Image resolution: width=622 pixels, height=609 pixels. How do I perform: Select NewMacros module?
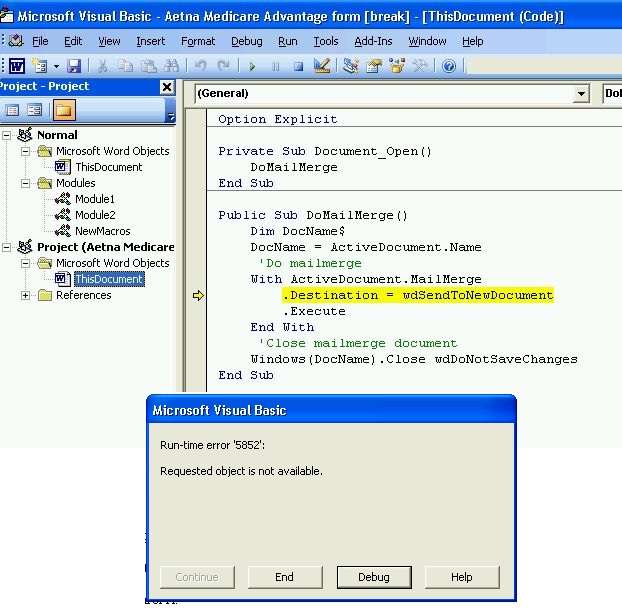[x=103, y=231]
